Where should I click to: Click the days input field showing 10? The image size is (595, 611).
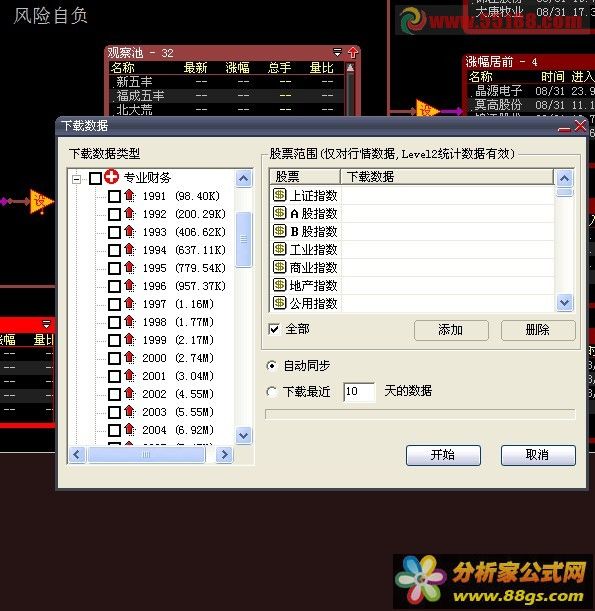(360, 392)
